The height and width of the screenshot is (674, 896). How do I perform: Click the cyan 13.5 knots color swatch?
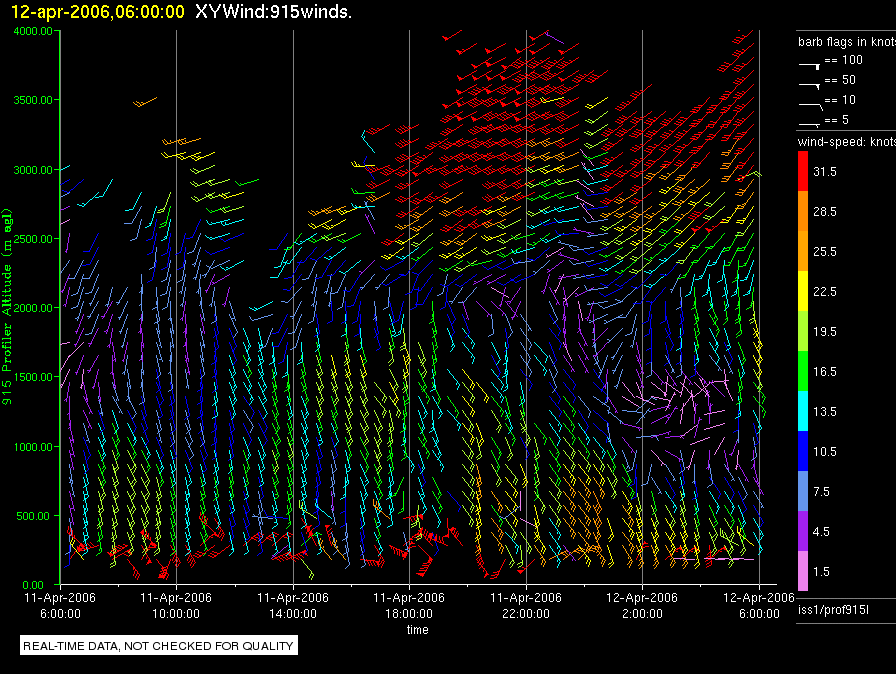point(803,411)
